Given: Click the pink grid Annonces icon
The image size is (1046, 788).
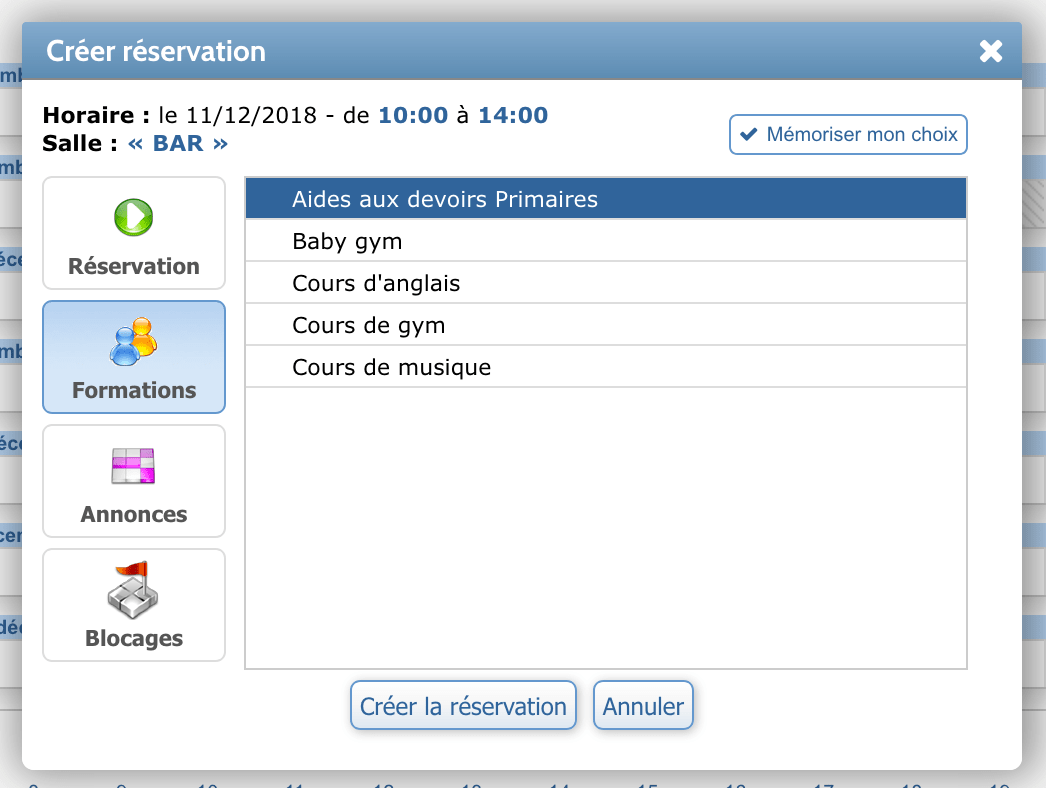Looking at the screenshot, I should 133,466.
